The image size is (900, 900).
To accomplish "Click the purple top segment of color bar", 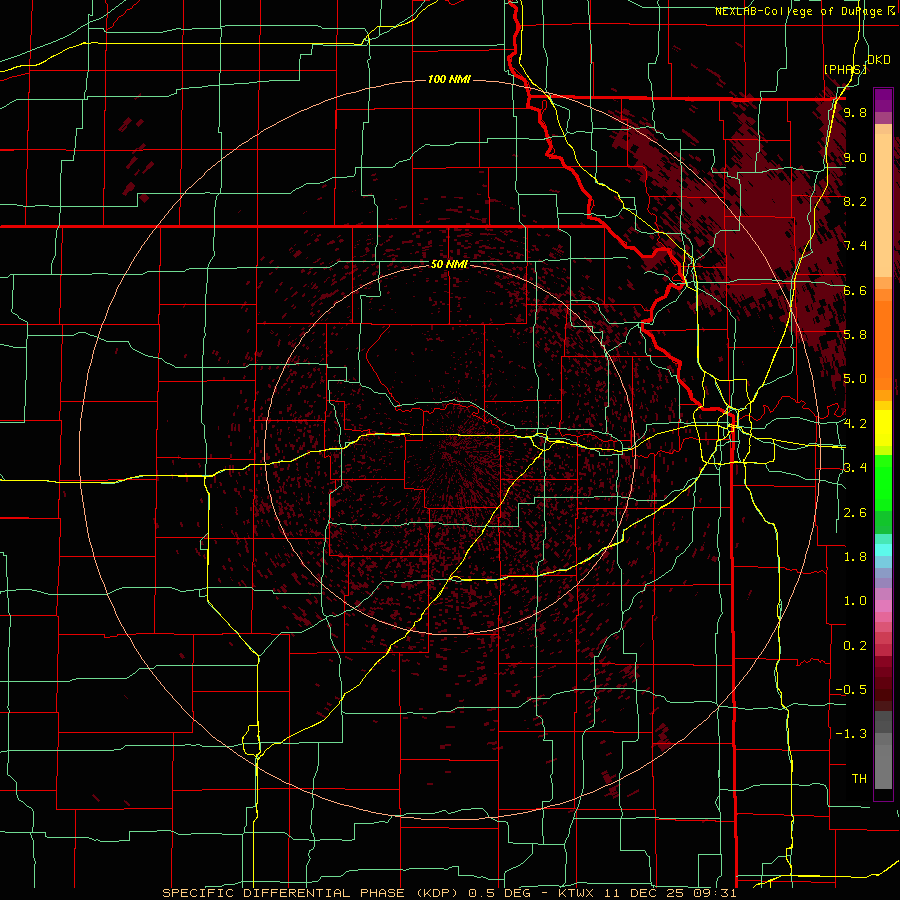I will [883, 100].
